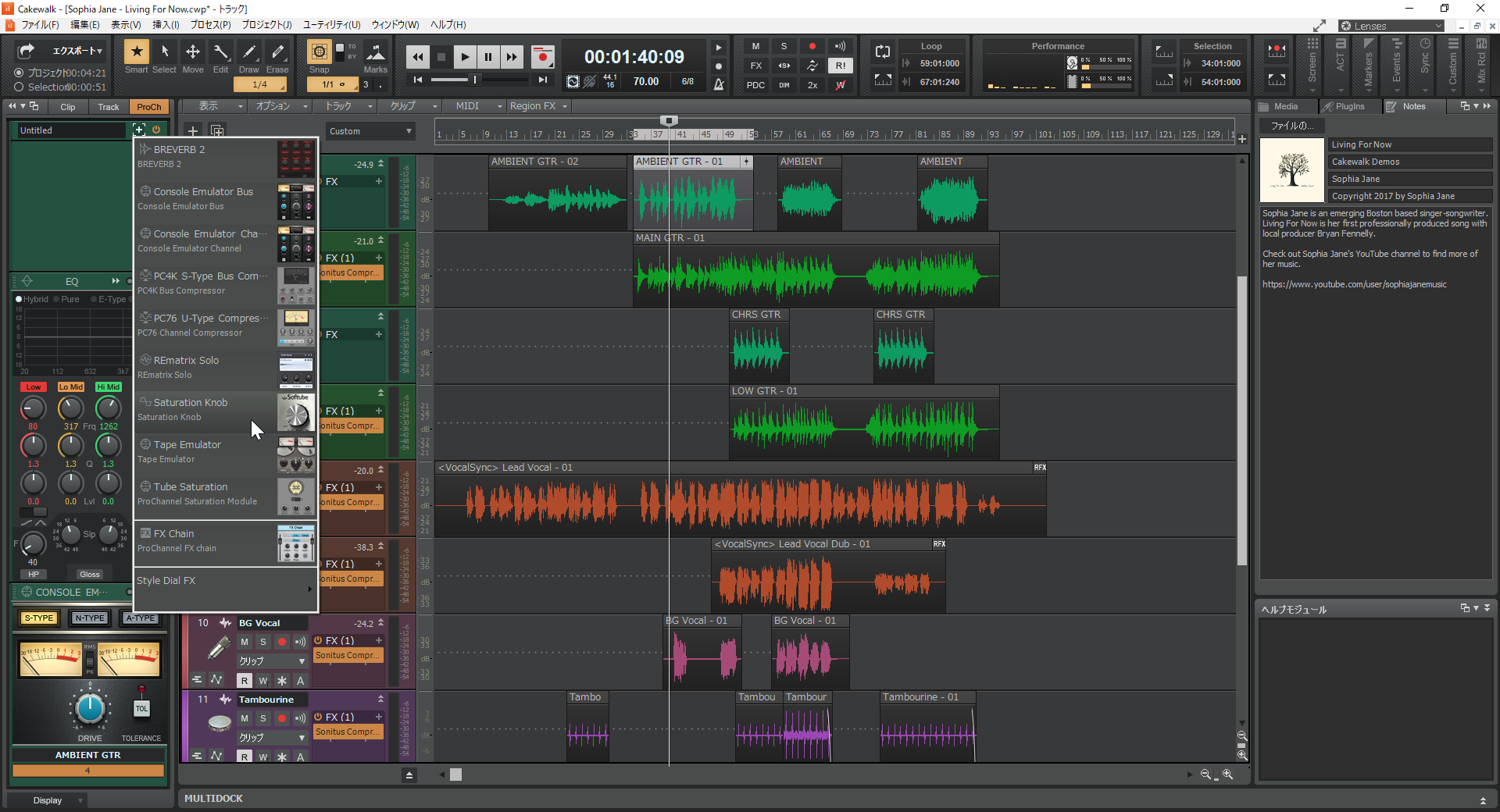The width and height of the screenshot is (1500, 812).
Task: Toggle global Mute M button
Action: point(755,46)
